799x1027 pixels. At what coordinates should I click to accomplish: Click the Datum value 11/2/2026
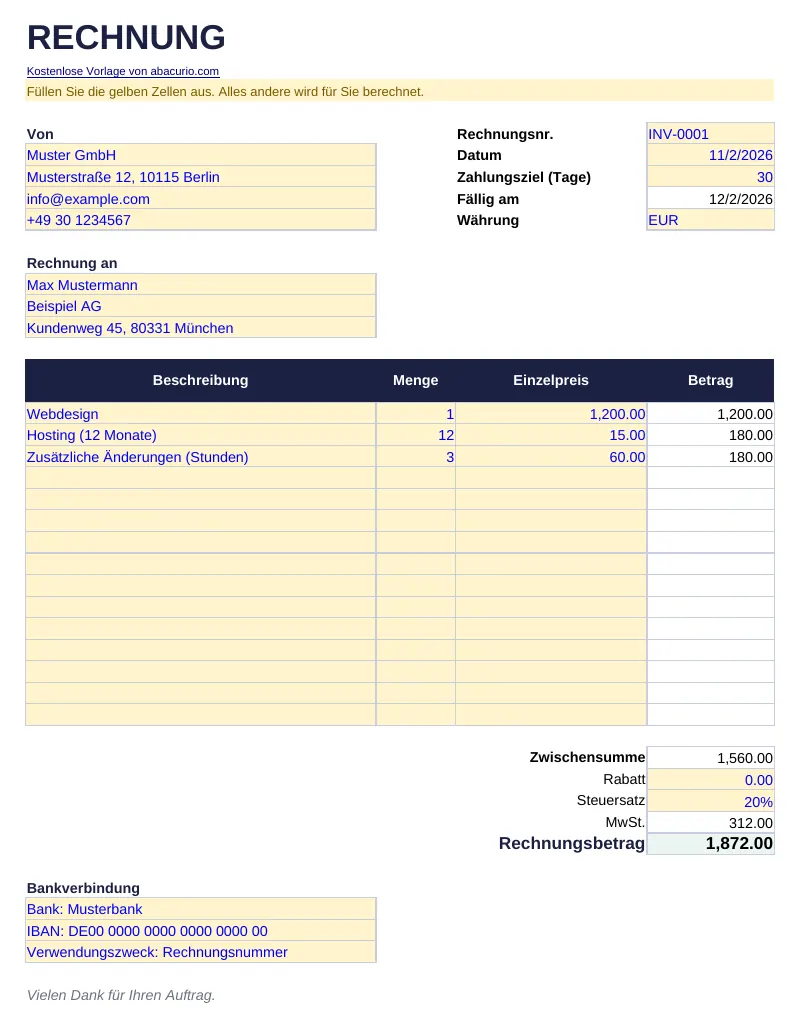(711, 155)
